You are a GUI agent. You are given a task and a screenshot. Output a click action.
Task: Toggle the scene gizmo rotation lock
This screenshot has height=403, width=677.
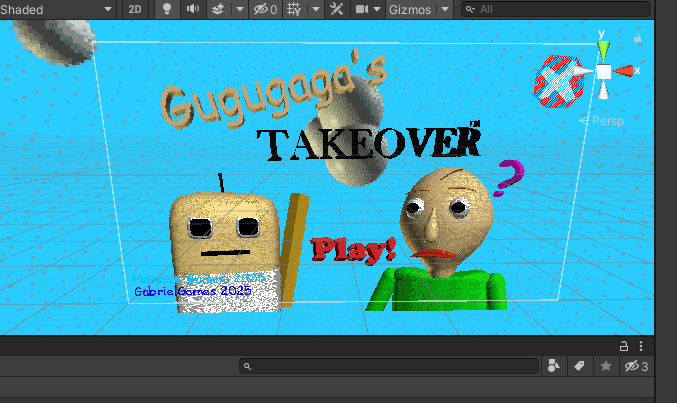click(637, 38)
